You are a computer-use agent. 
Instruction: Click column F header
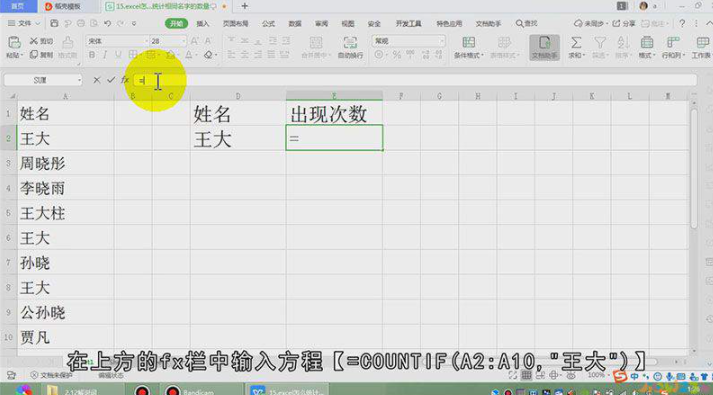pyautogui.click(x=401, y=96)
